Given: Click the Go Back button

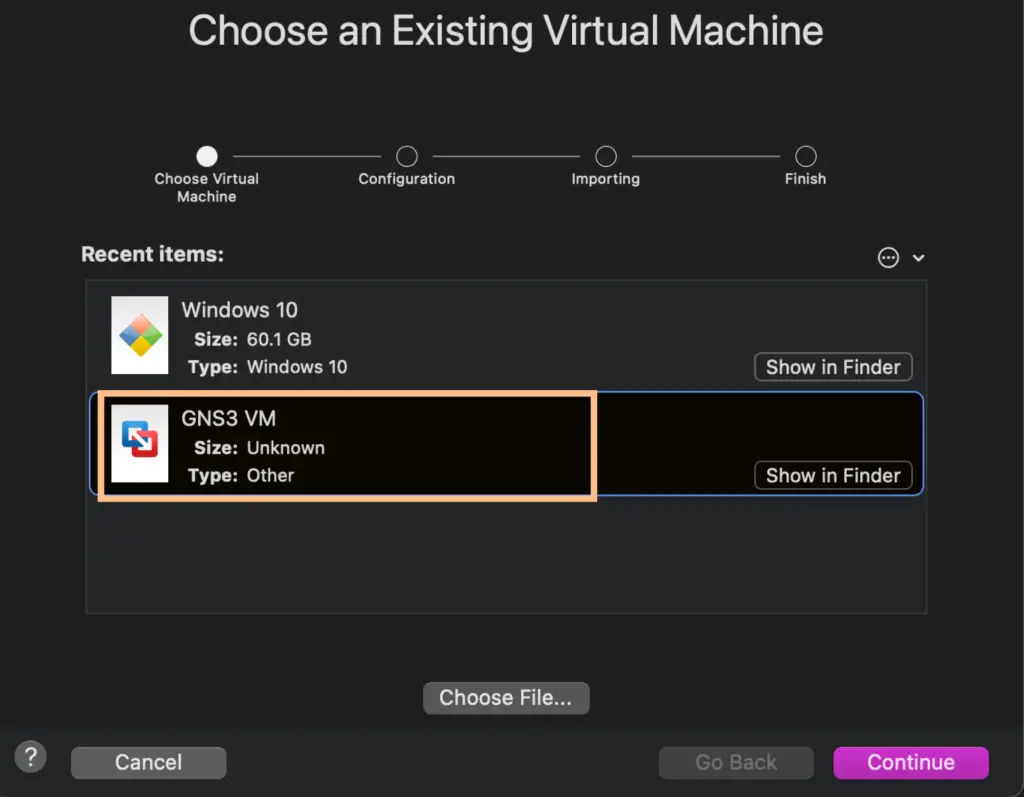Looking at the screenshot, I should [735, 762].
